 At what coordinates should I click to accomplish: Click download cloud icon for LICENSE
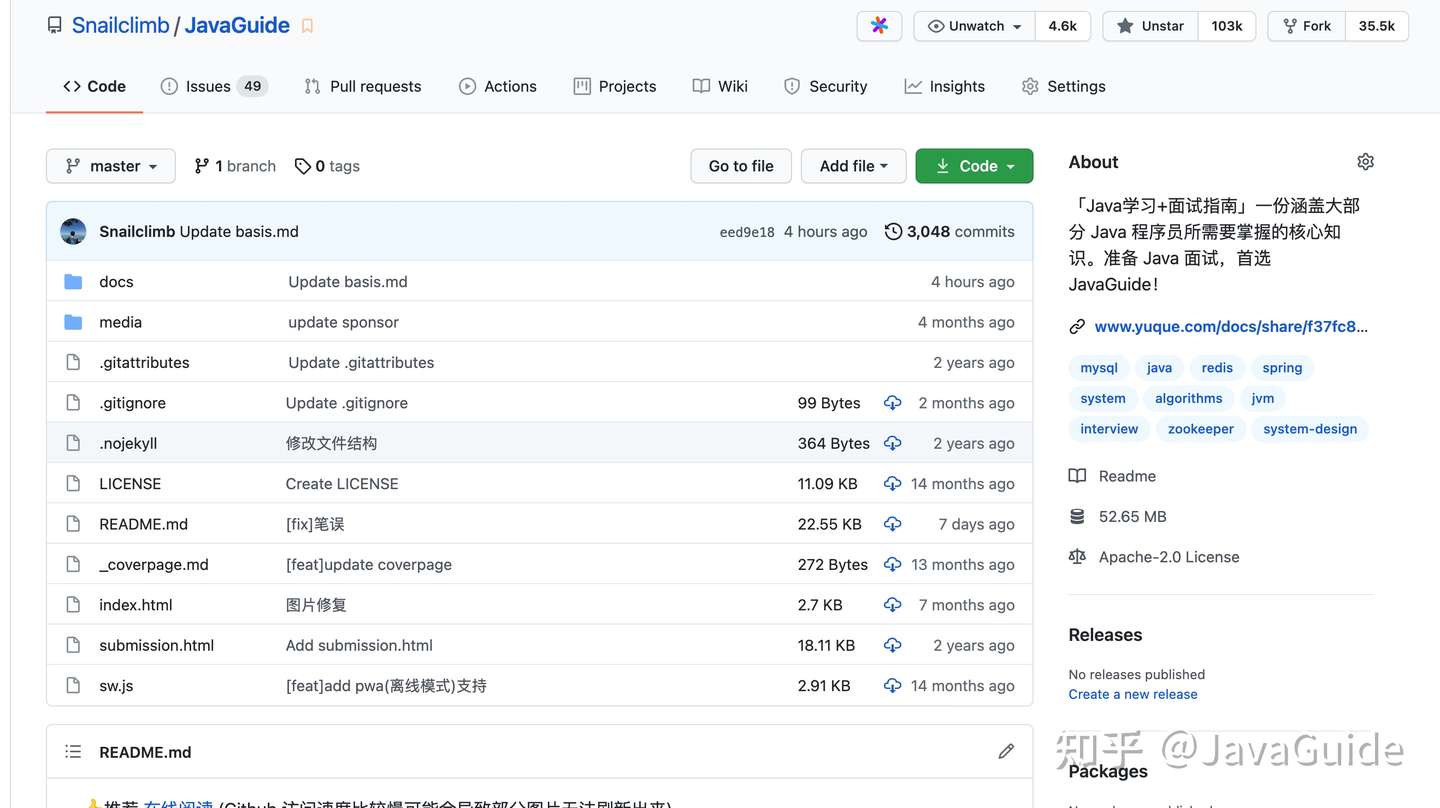coord(892,484)
